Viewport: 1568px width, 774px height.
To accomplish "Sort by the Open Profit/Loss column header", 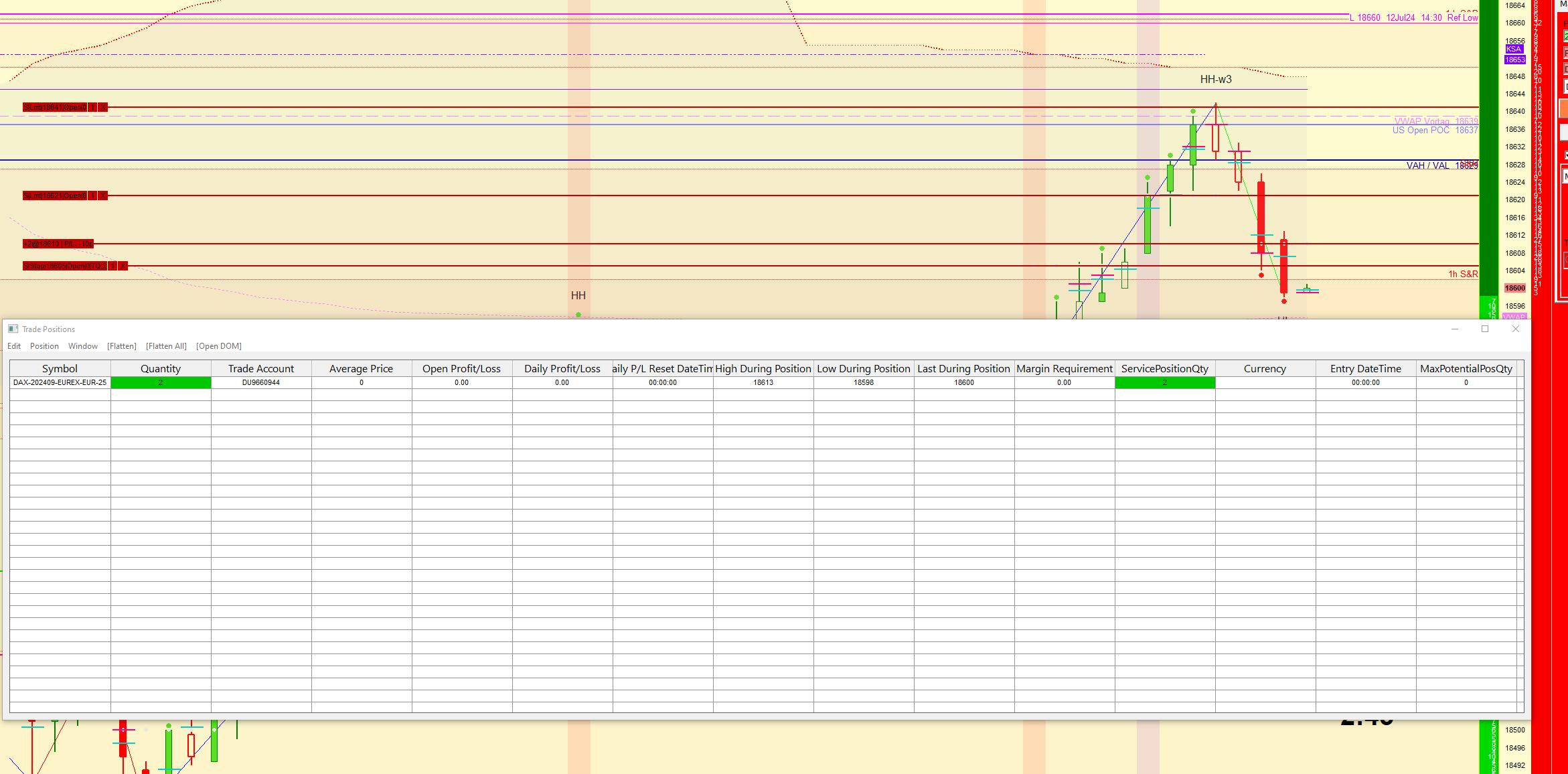I will pos(461,369).
